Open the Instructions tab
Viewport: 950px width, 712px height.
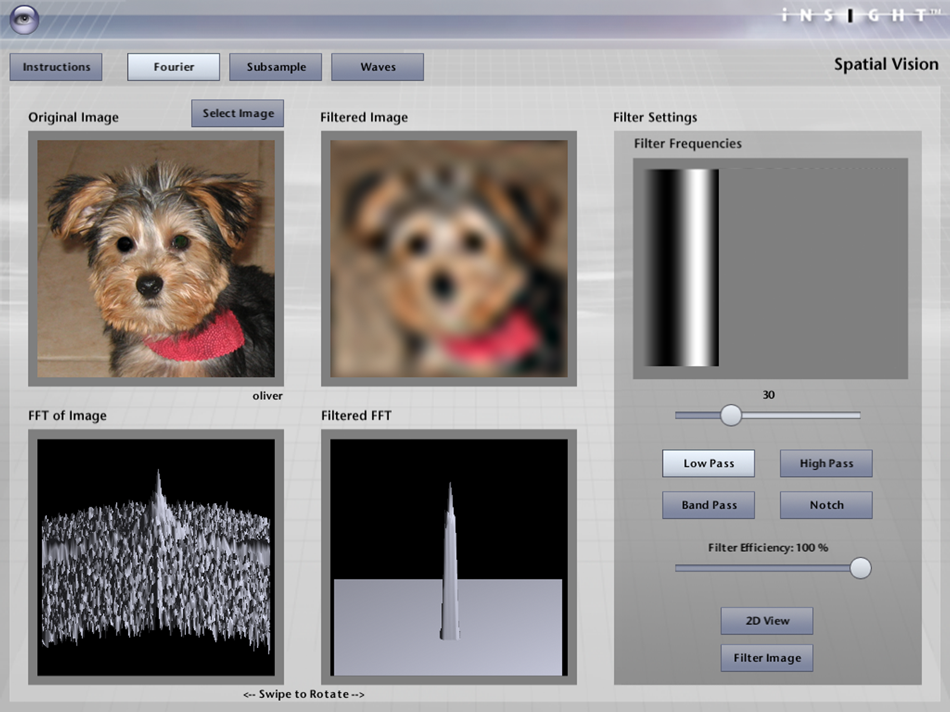tap(56, 67)
